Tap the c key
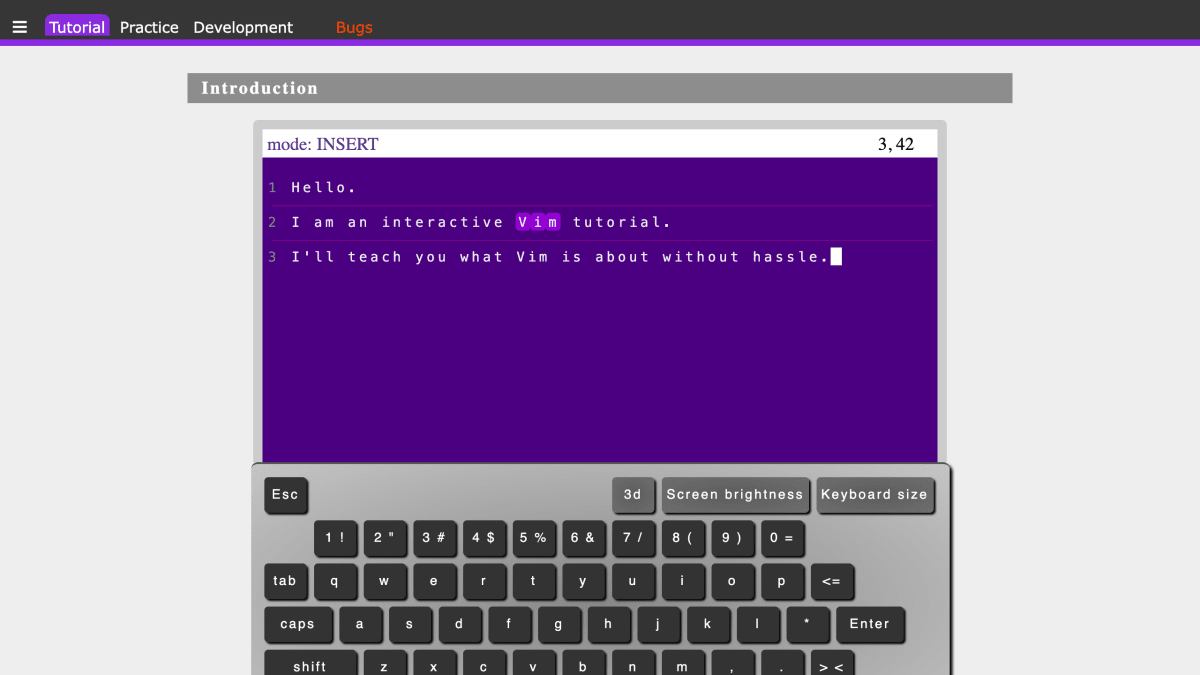 point(484,663)
